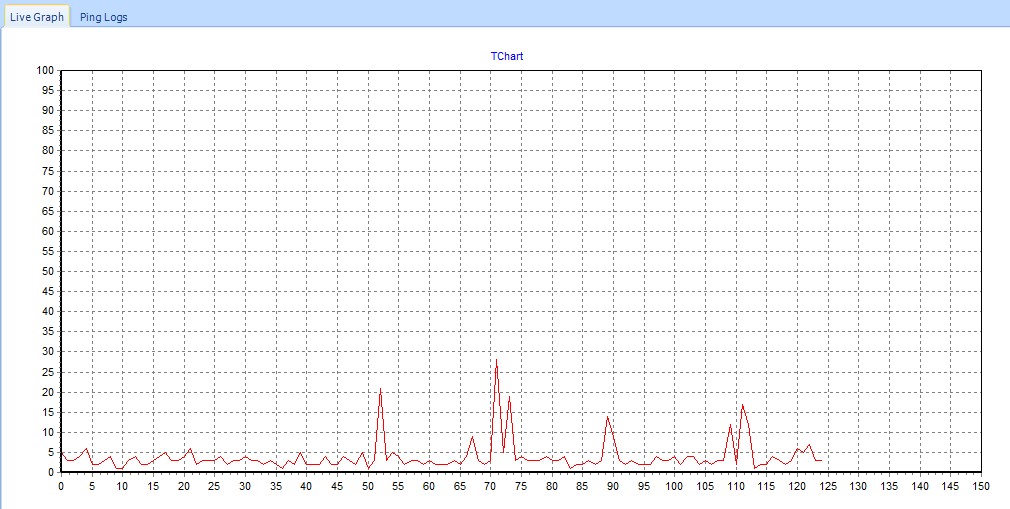Viewport: 1010px width, 509px height.
Task: Click the X-axis label 140
Action: point(920,485)
